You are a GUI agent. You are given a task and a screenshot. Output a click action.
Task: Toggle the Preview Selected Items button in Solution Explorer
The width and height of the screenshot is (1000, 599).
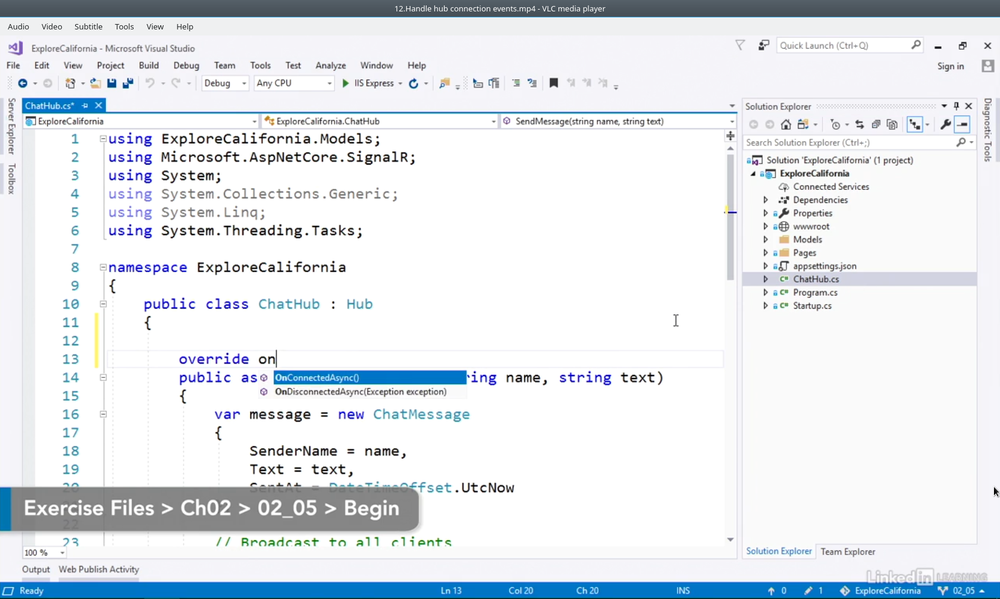962,124
